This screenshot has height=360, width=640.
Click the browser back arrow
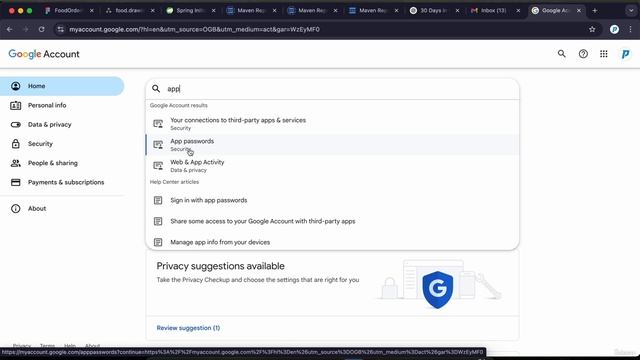pos(9,29)
